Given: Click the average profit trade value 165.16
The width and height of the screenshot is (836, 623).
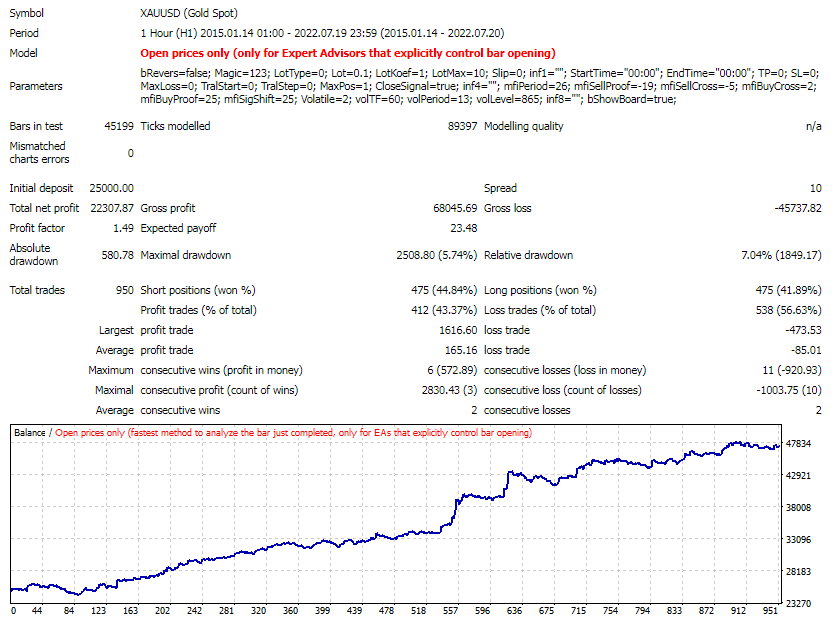Looking at the screenshot, I should point(461,350).
